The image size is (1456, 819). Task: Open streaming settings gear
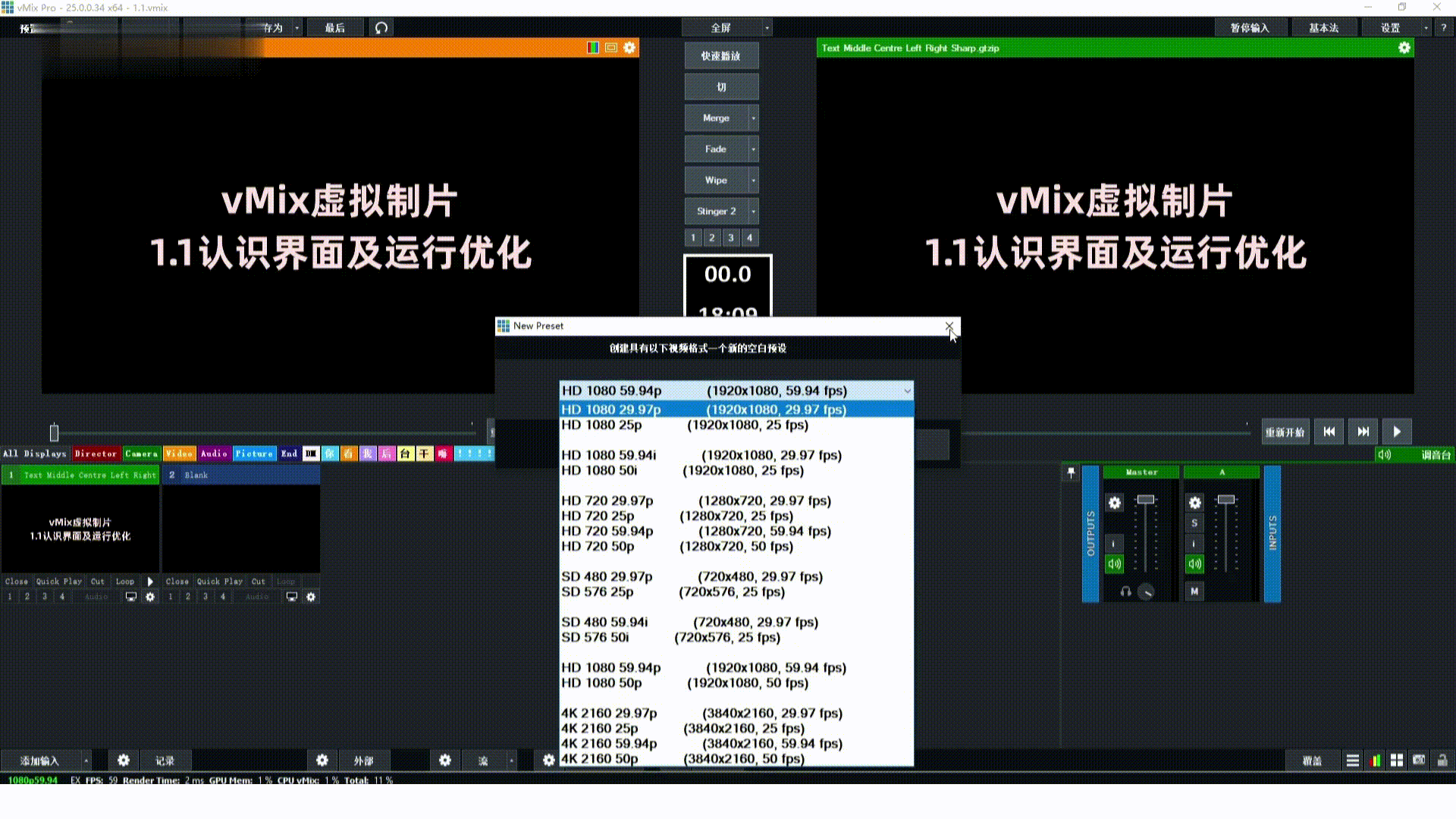pos(445,760)
